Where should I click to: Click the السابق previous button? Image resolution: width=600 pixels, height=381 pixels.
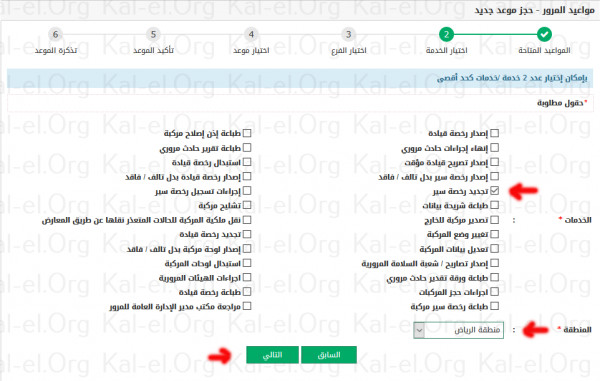(x=329, y=355)
